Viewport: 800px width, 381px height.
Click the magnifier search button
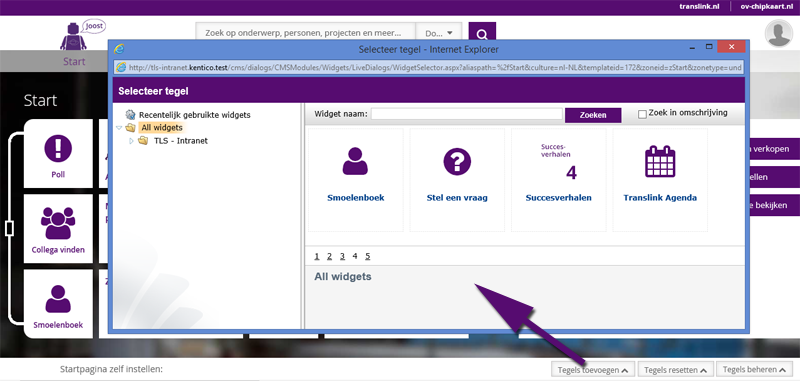[482, 34]
